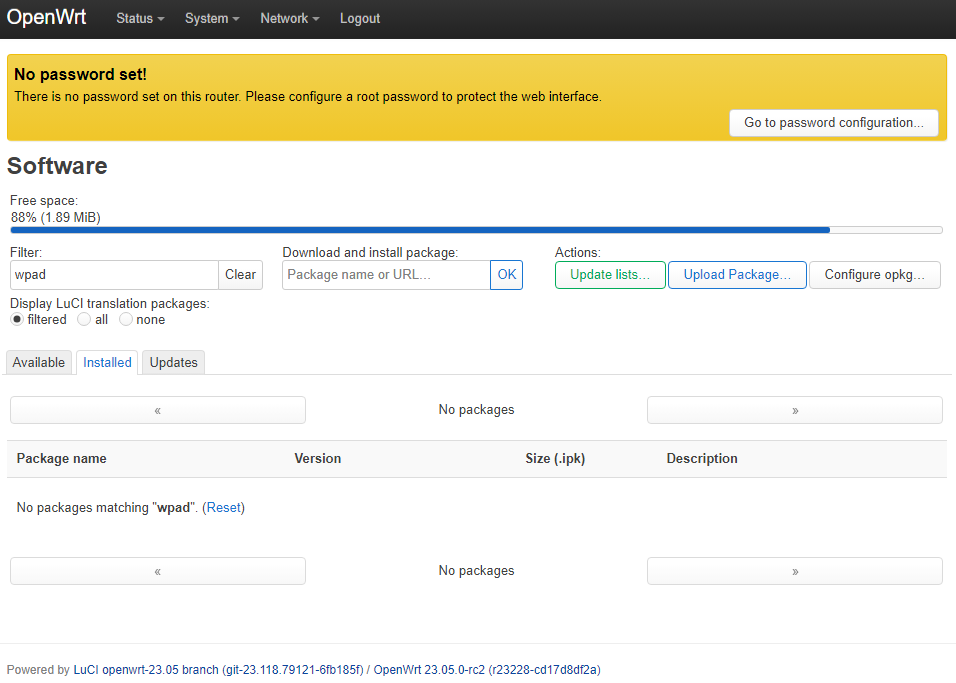Screen dimensions: 956x683
Task: Switch to the Updates tab
Action: [x=172, y=362]
